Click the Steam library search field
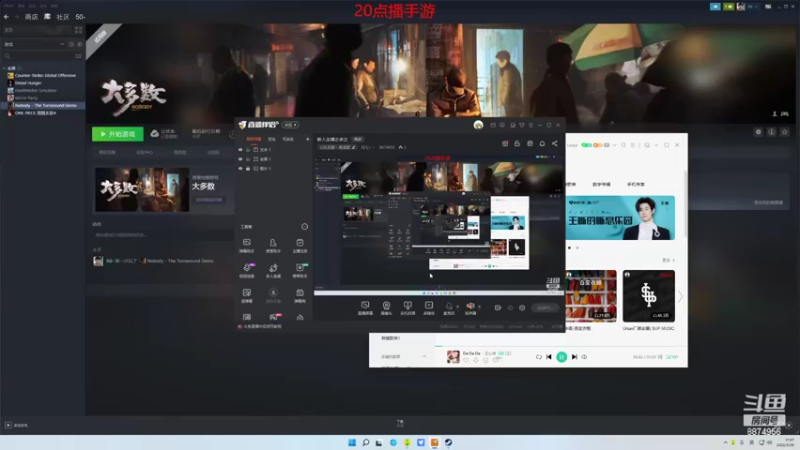Screen dimensions: 800x450 (38, 56)
